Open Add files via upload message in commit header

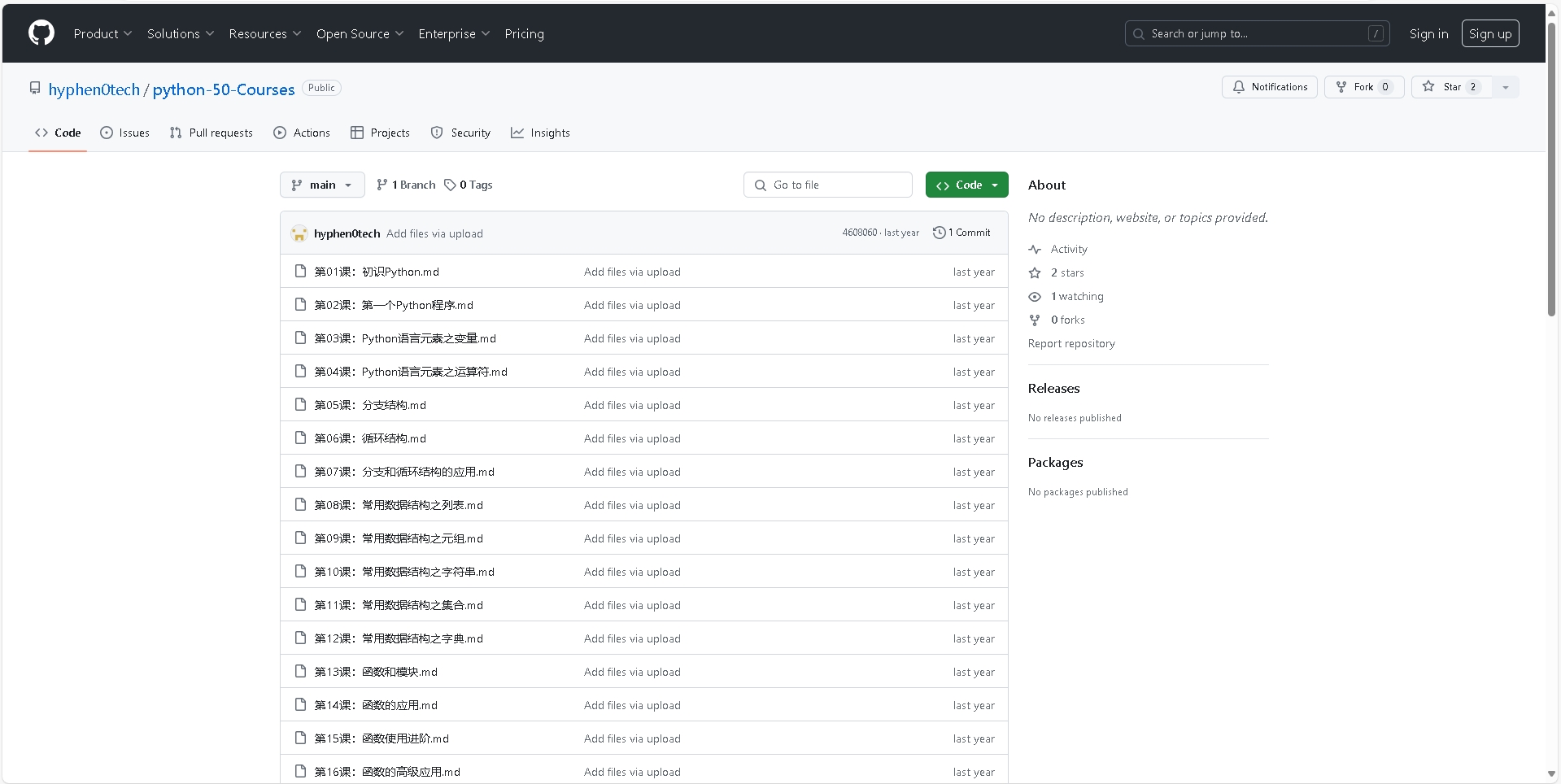434,233
